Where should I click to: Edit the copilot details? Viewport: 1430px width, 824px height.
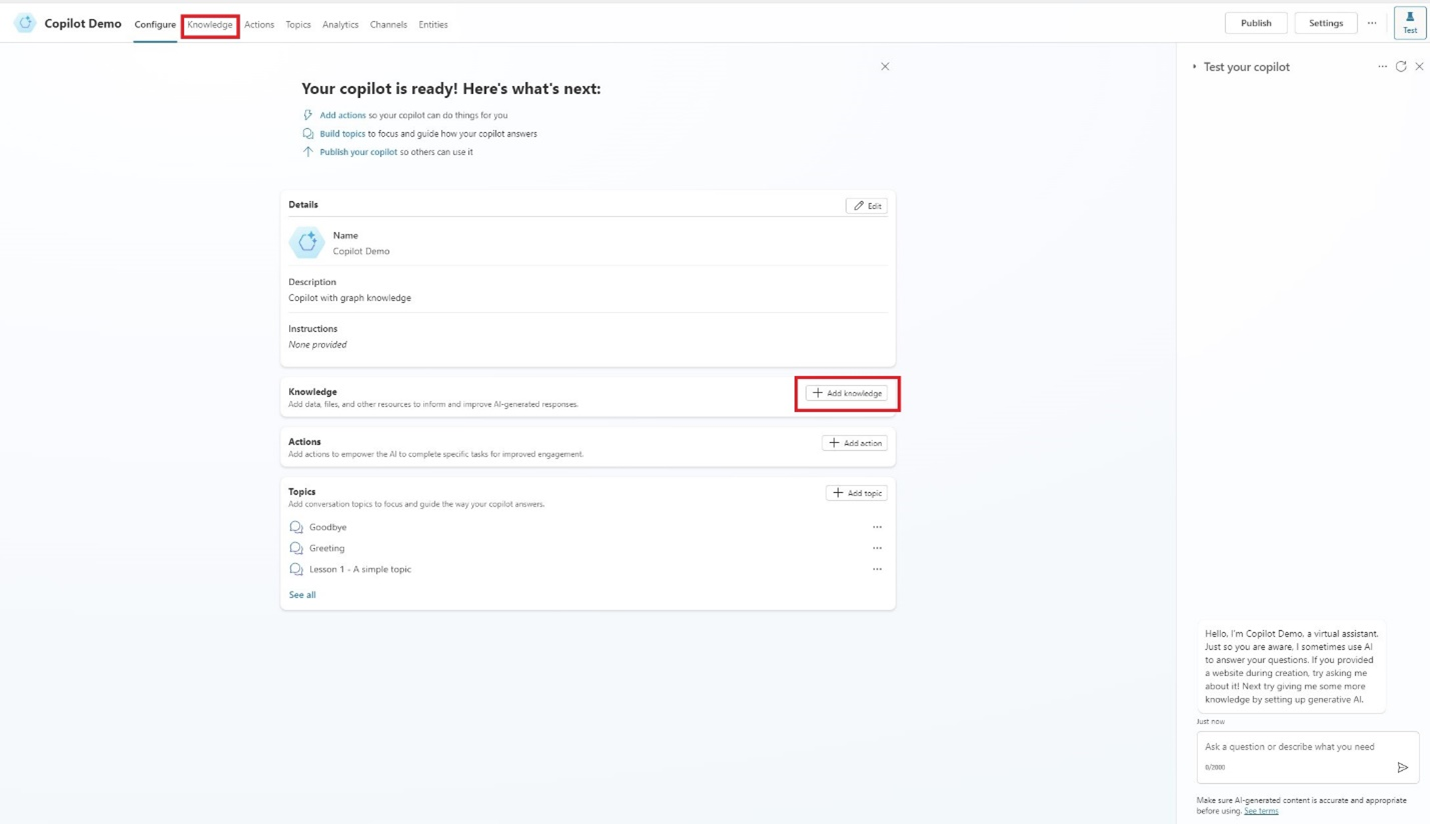click(x=866, y=206)
